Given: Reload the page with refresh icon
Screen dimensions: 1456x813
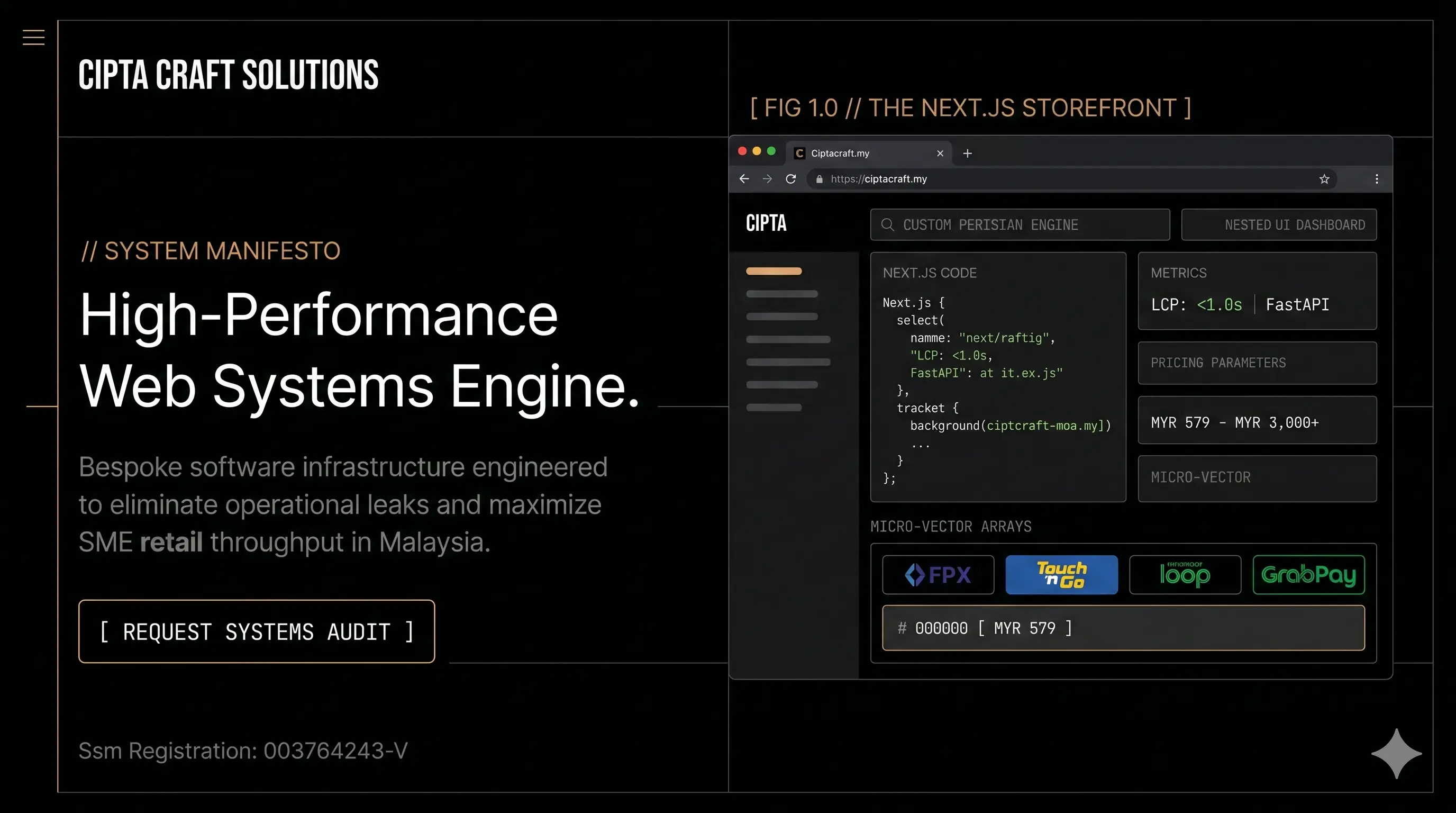Looking at the screenshot, I should [x=791, y=179].
